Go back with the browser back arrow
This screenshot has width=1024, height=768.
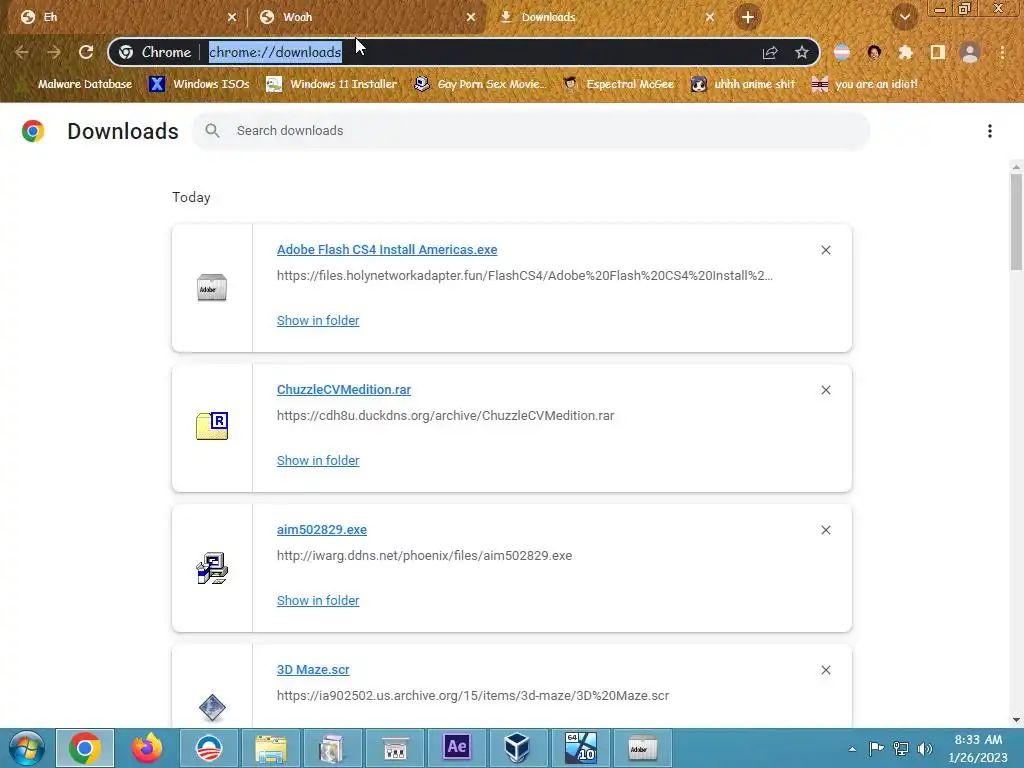click(22, 52)
